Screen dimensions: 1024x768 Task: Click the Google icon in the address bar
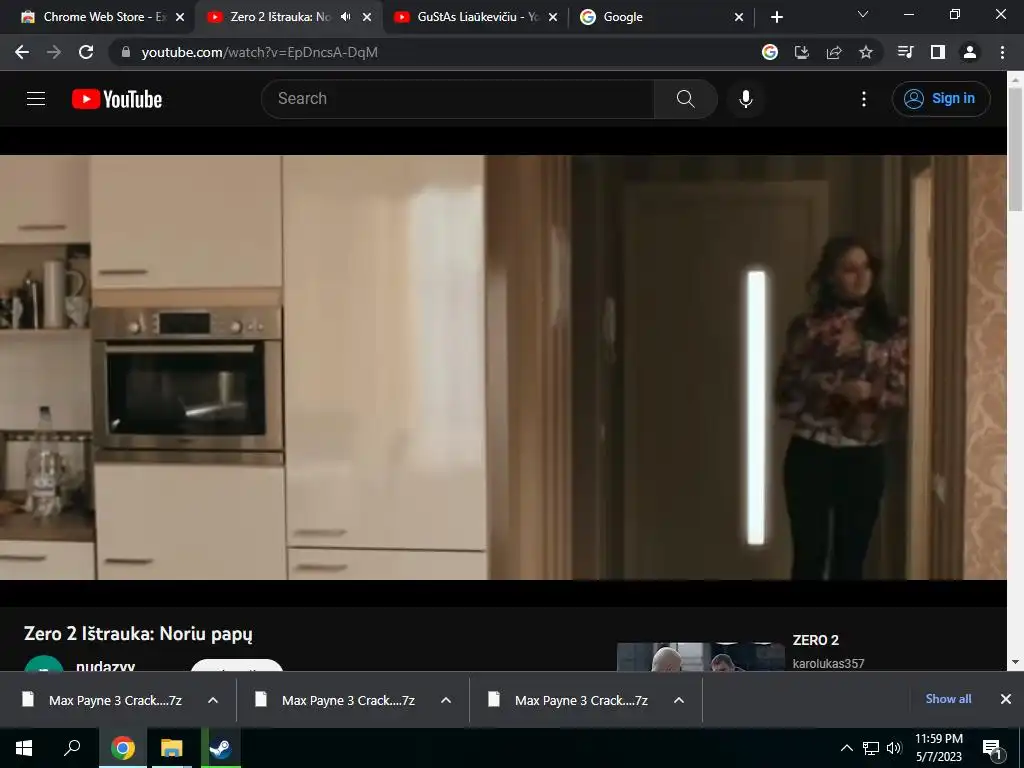(770, 52)
